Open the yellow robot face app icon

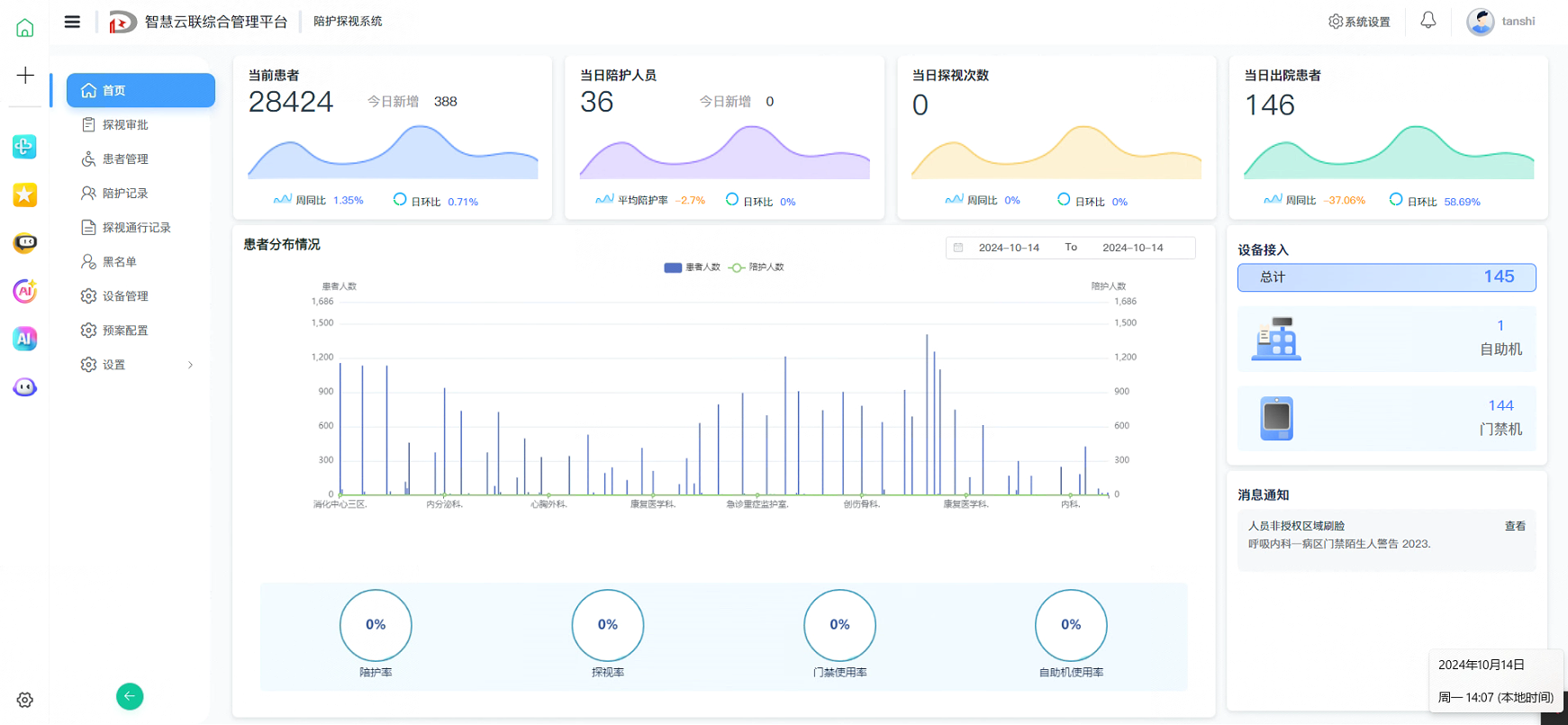pos(25,242)
